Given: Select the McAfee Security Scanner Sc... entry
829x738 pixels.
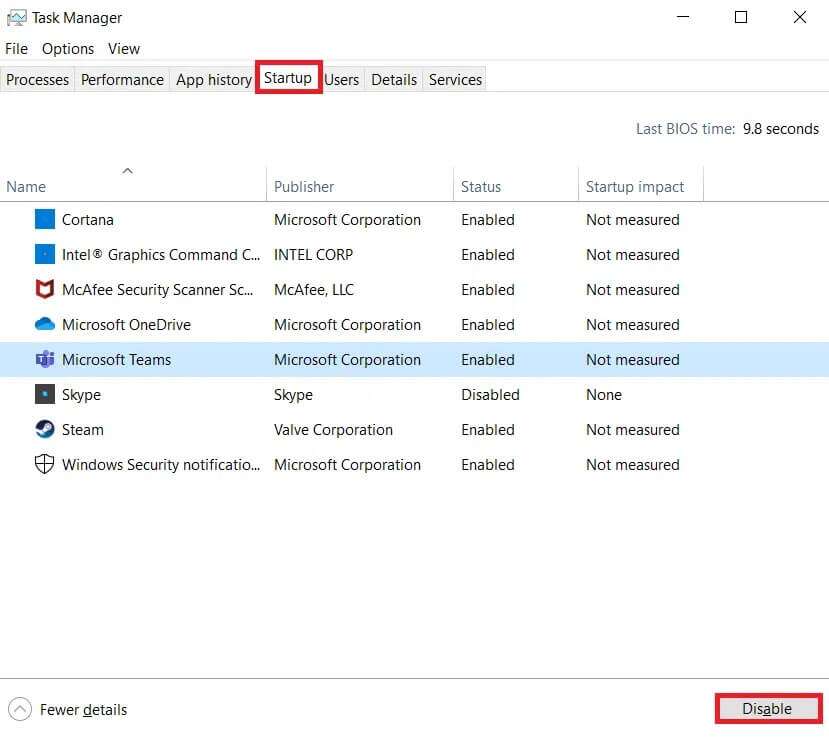Looking at the screenshot, I should click(x=158, y=289).
